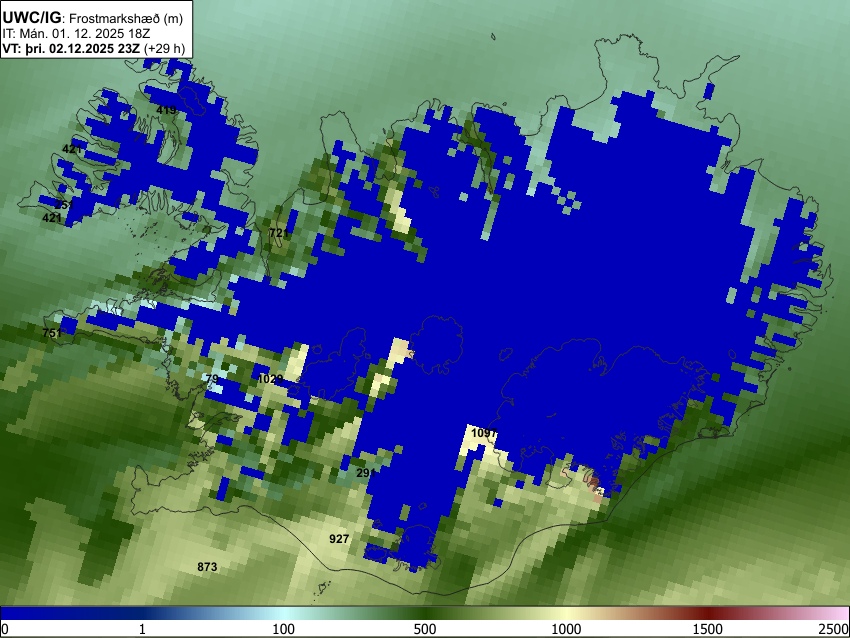Click the legend tick label '1'
This screenshot has width=850, height=638.
click(142, 629)
